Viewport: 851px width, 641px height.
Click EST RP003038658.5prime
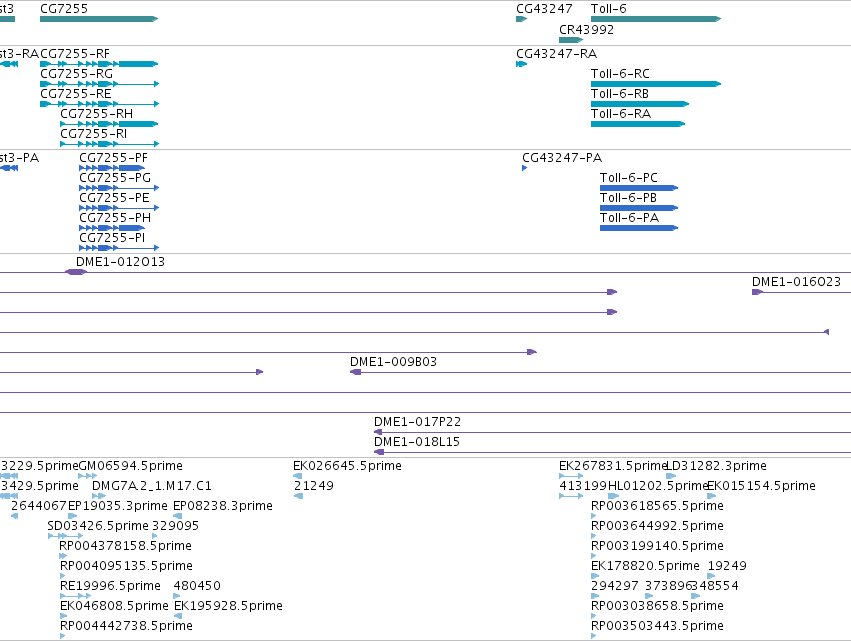[593, 616]
